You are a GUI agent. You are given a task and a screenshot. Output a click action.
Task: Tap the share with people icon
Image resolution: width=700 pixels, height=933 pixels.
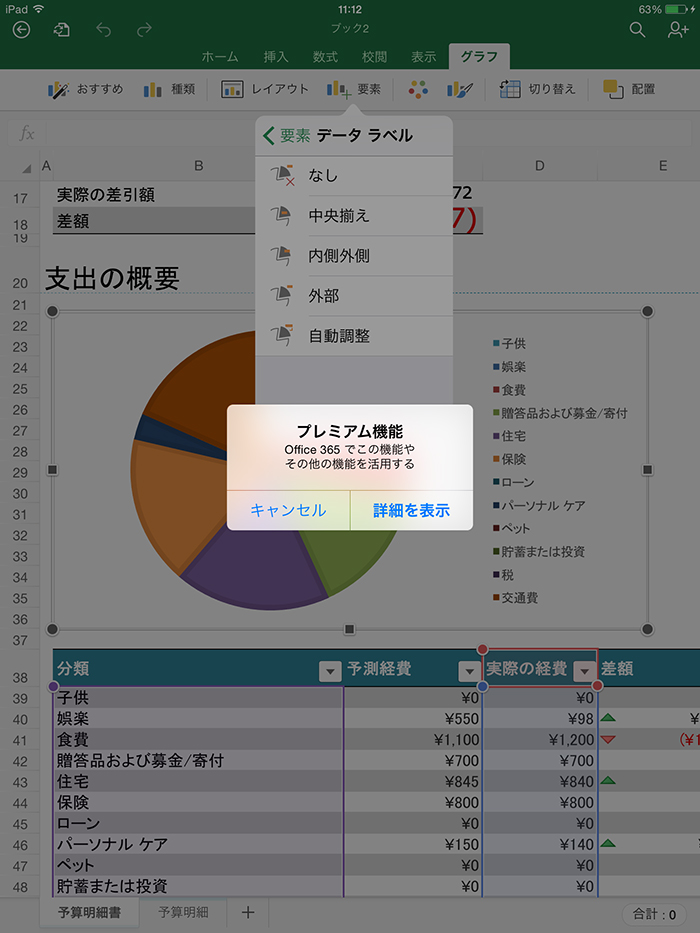tap(677, 30)
